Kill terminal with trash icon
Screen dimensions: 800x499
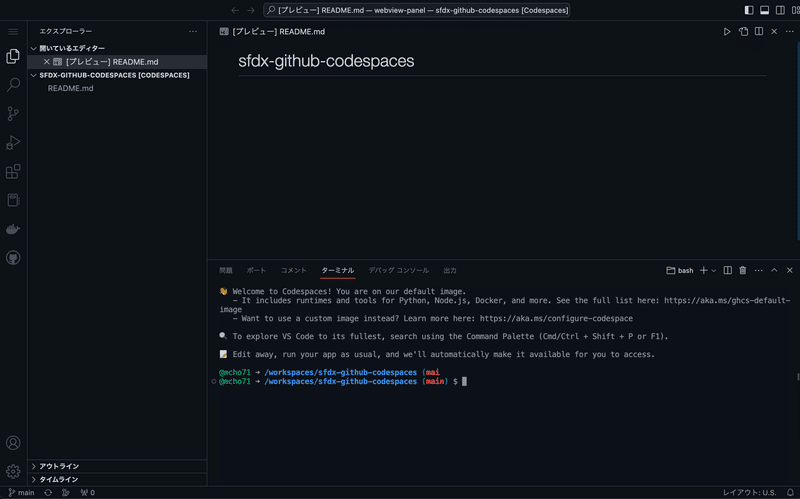click(x=743, y=270)
